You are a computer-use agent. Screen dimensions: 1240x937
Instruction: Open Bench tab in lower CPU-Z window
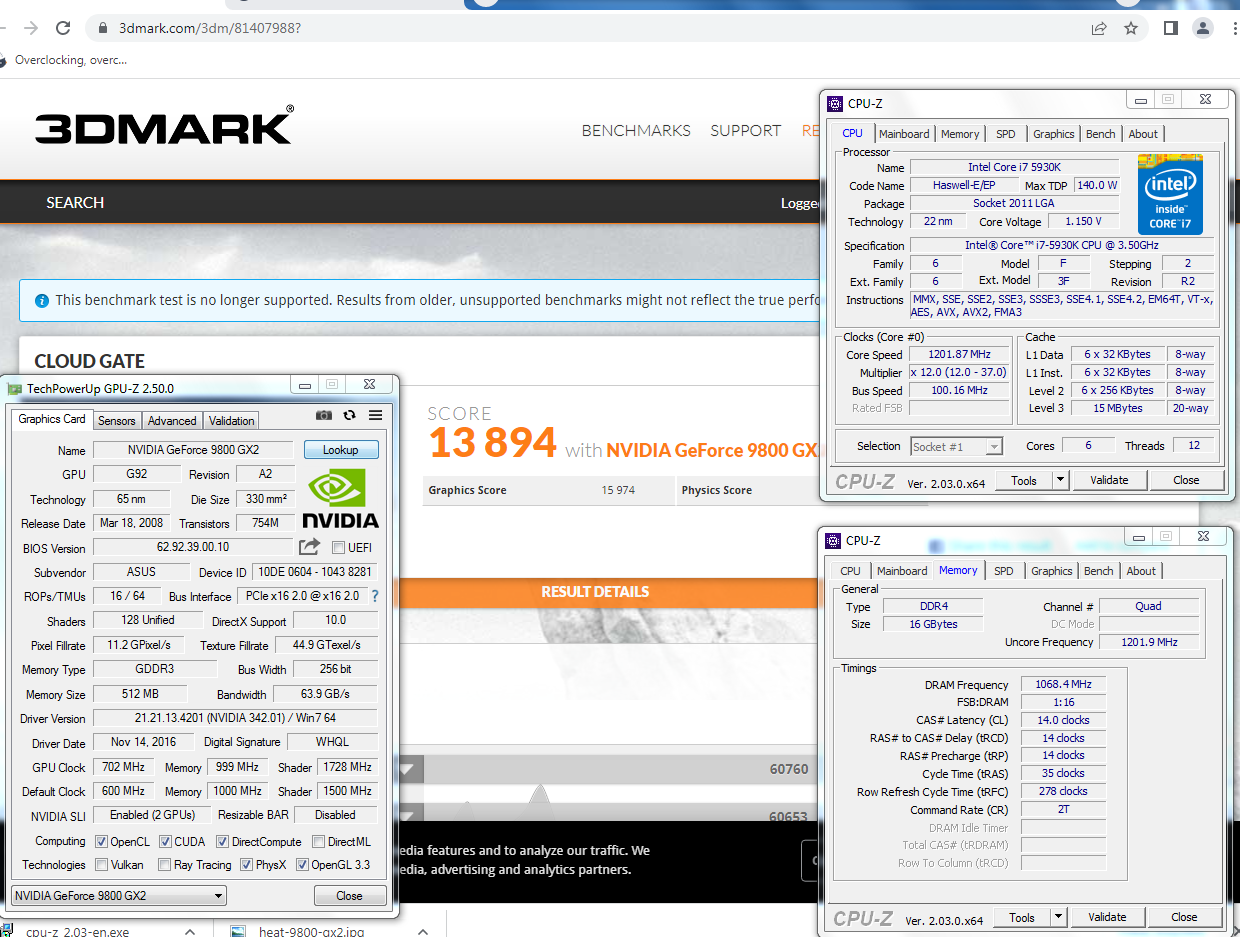click(1099, 571)
